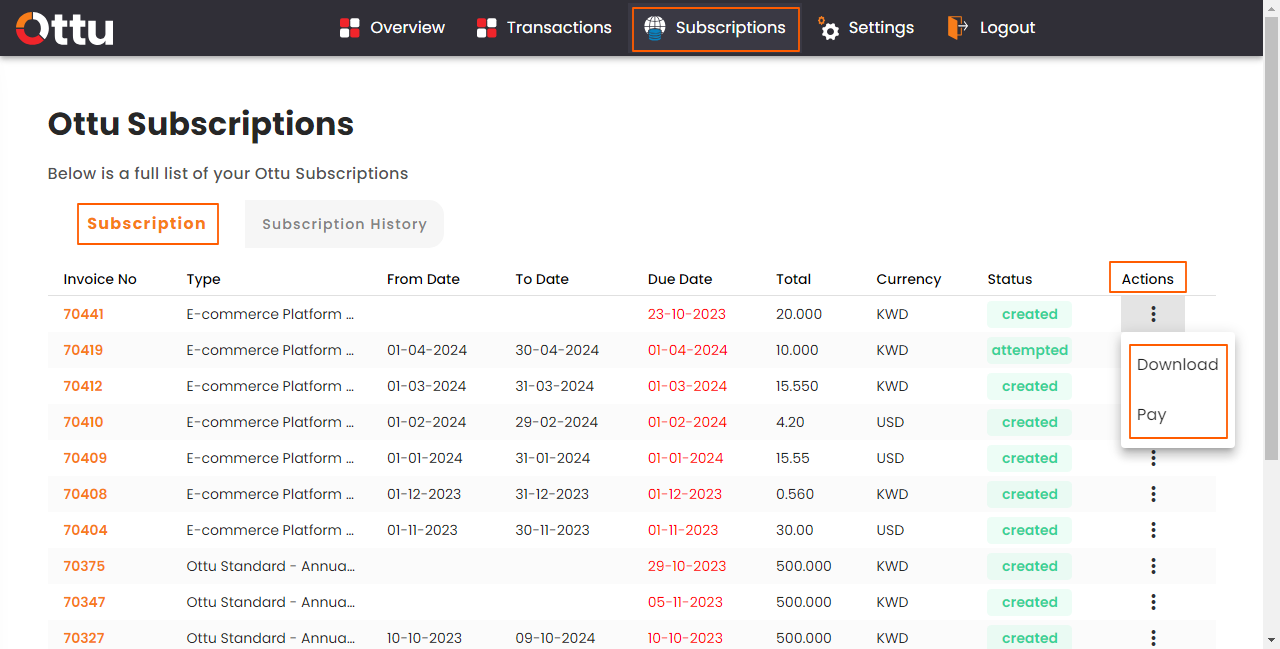
Task: Click the Transactions grid icon
Action: point(487,28)
